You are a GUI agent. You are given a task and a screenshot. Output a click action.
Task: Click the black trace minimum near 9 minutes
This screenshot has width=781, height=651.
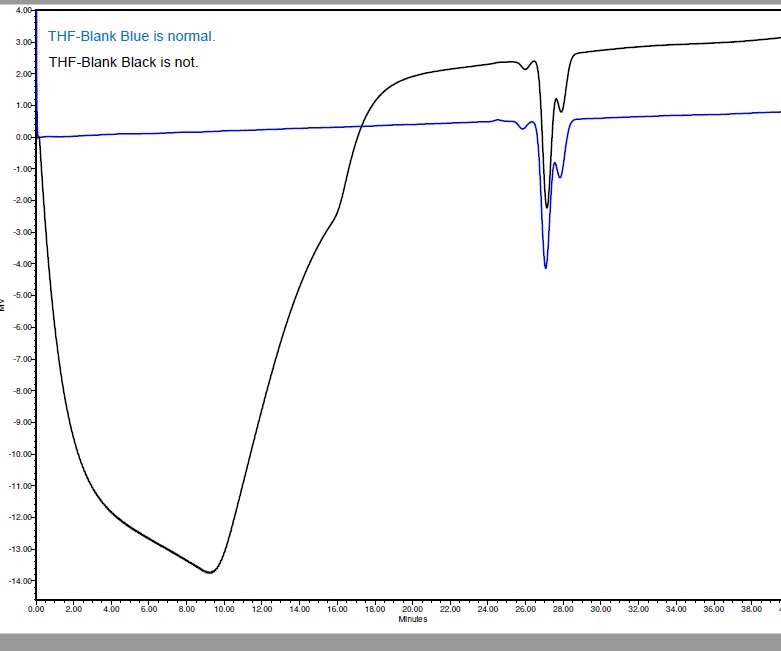(x=210, y=572)
